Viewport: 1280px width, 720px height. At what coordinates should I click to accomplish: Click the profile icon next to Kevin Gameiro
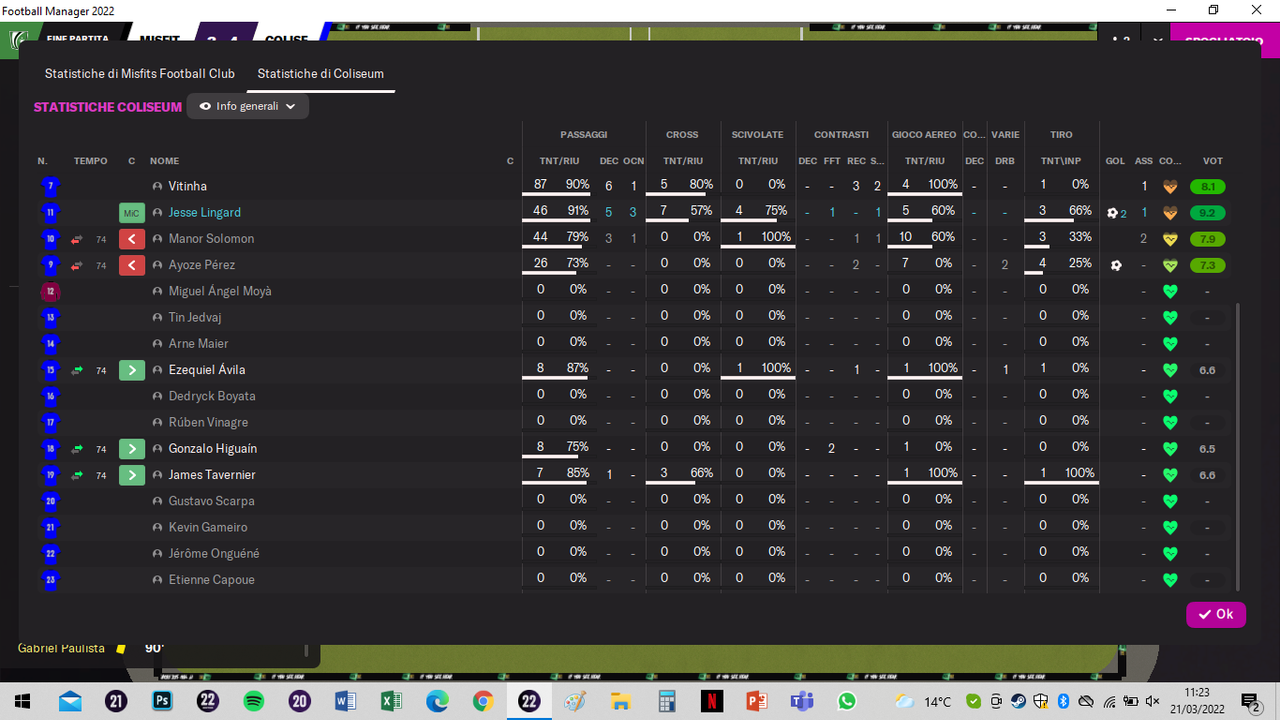pos(157,527)
